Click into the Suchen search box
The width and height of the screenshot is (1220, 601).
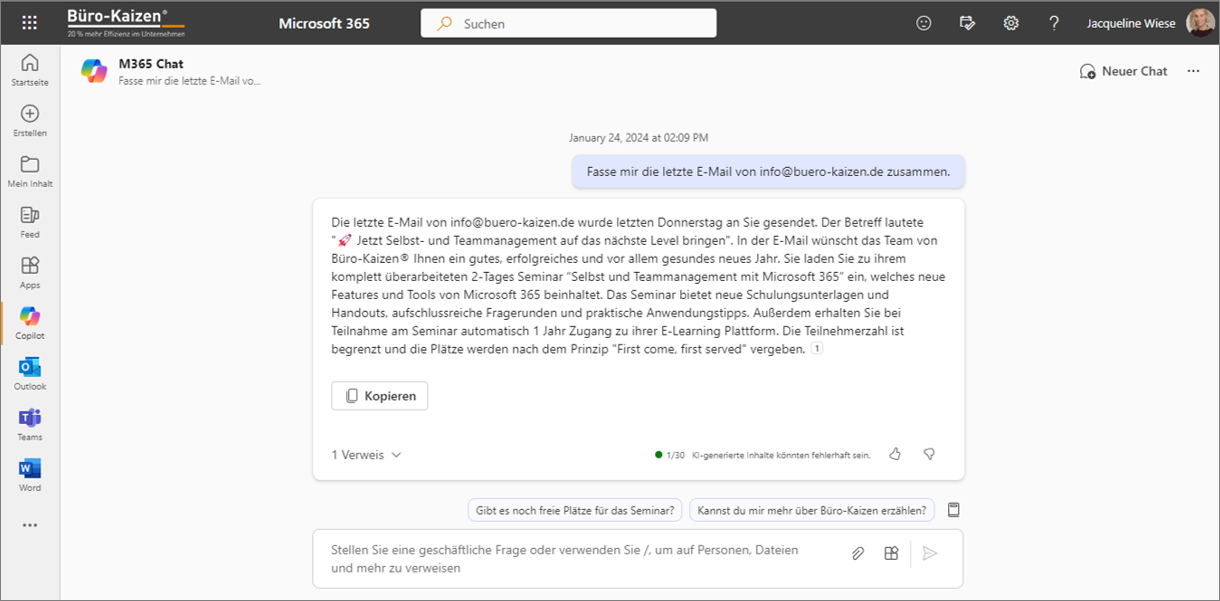click(568, 23)
